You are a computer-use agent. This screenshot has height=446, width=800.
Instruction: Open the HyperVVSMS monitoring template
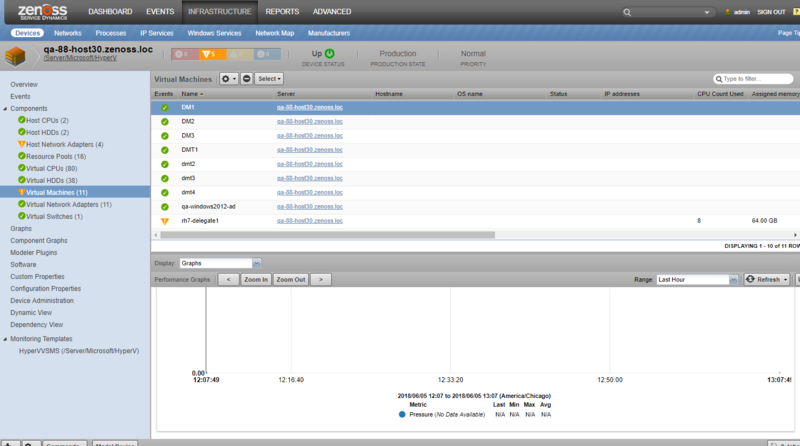(79, 351)
